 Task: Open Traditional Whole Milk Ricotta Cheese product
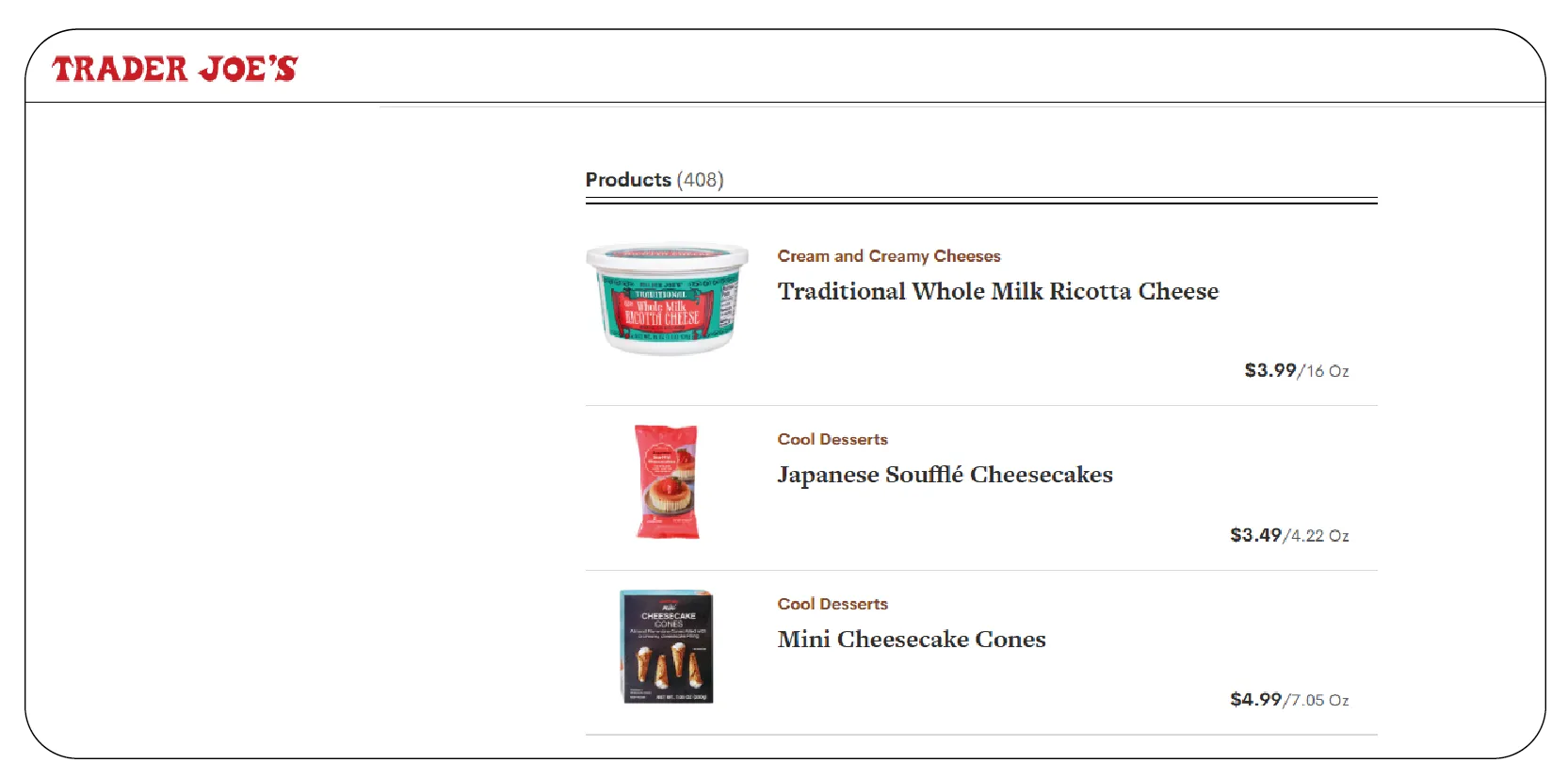(998, 291)
